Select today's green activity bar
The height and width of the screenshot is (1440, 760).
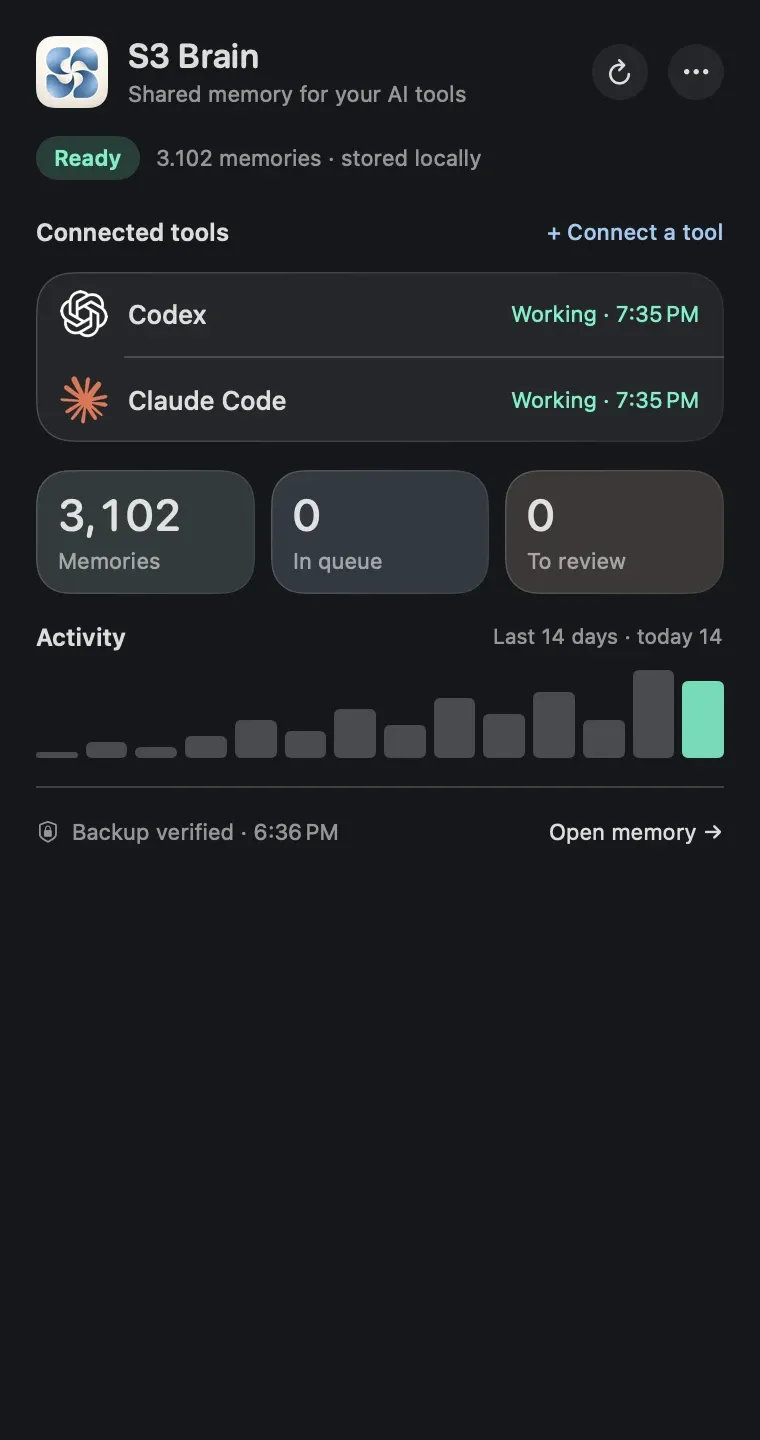(x=703, y=719)
